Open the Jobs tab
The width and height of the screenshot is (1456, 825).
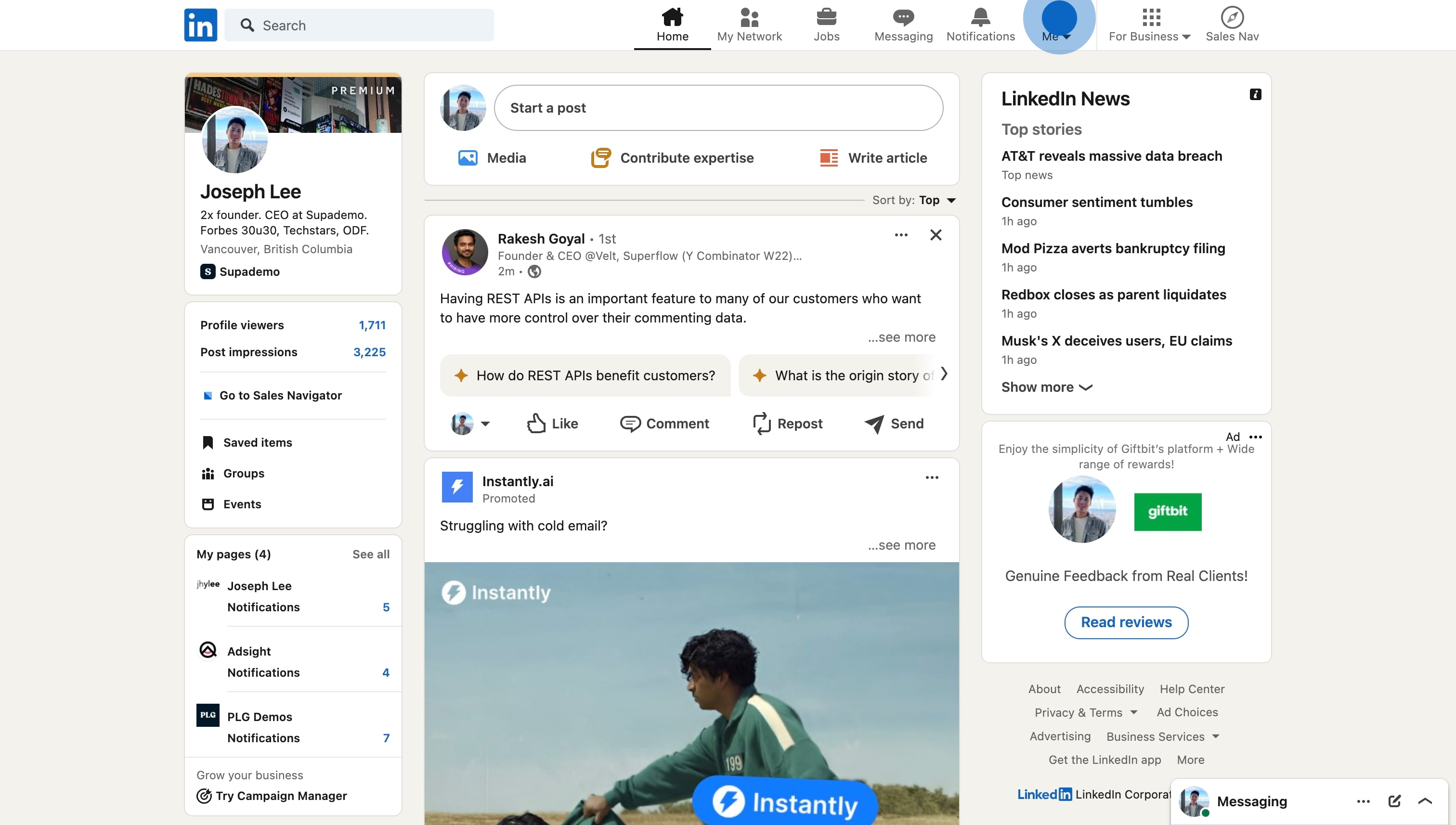[x=826, y=25]
